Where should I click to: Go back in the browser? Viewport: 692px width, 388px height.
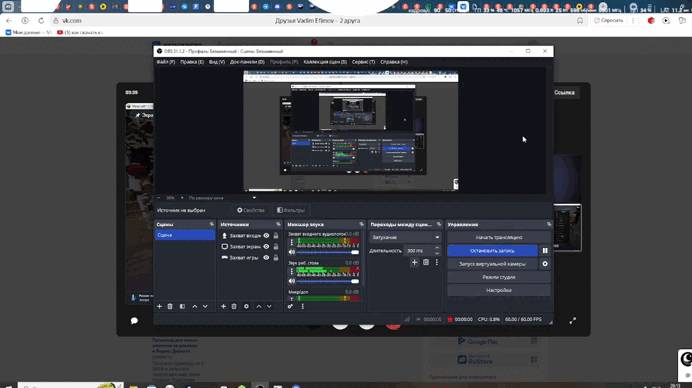point(9,21)
